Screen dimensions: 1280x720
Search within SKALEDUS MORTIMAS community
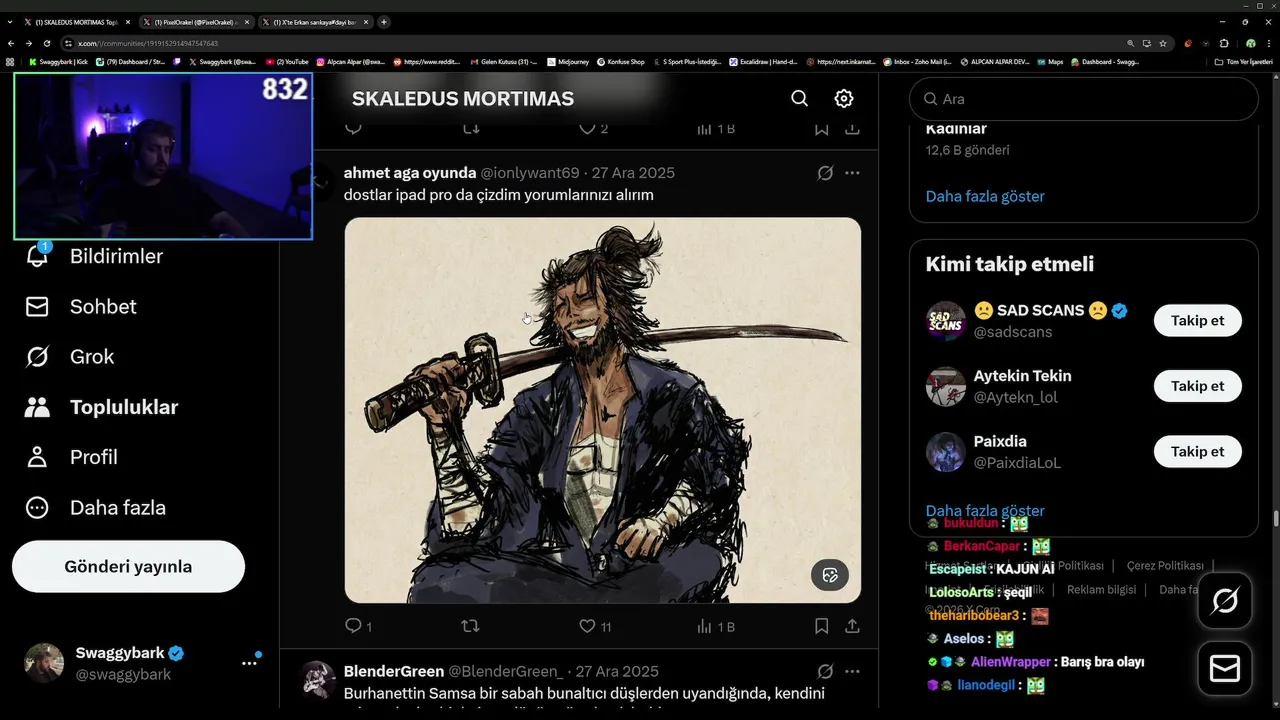point(799,98)
